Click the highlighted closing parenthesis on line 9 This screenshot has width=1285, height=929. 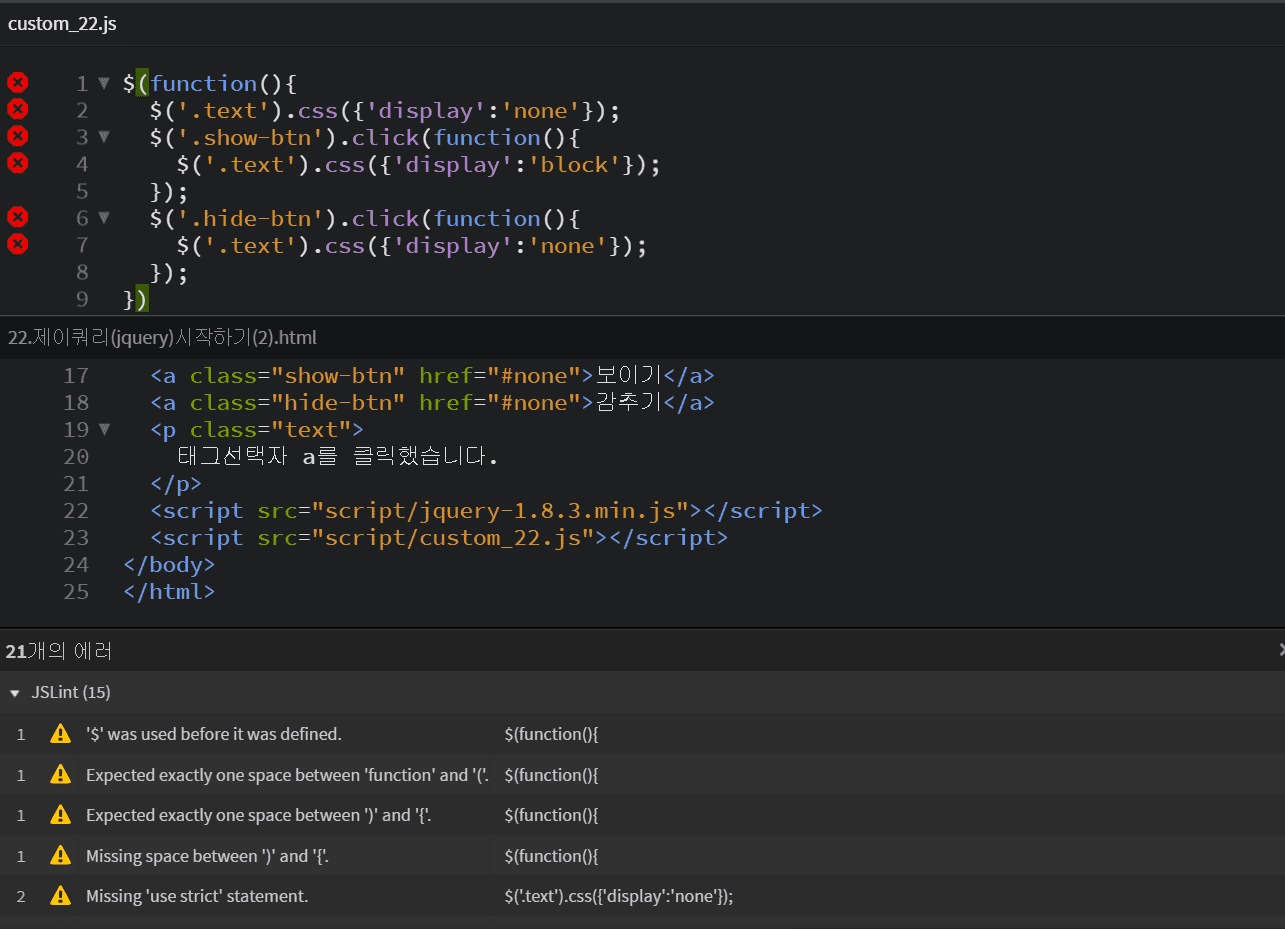(142, 299)
